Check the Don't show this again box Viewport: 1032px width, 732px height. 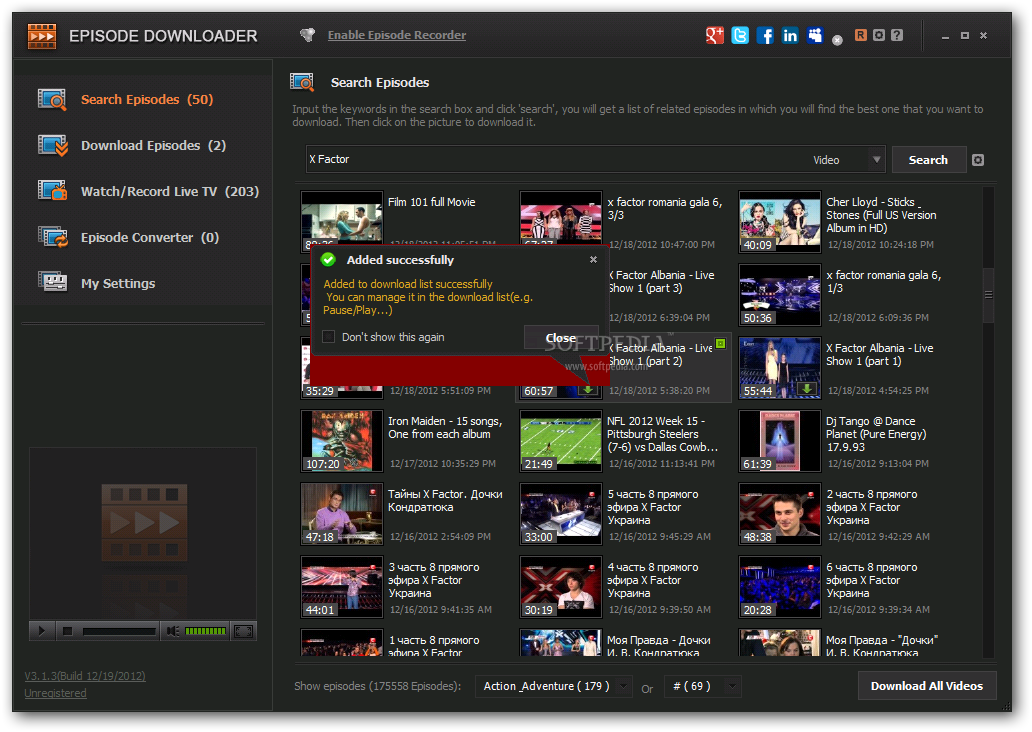328,336
